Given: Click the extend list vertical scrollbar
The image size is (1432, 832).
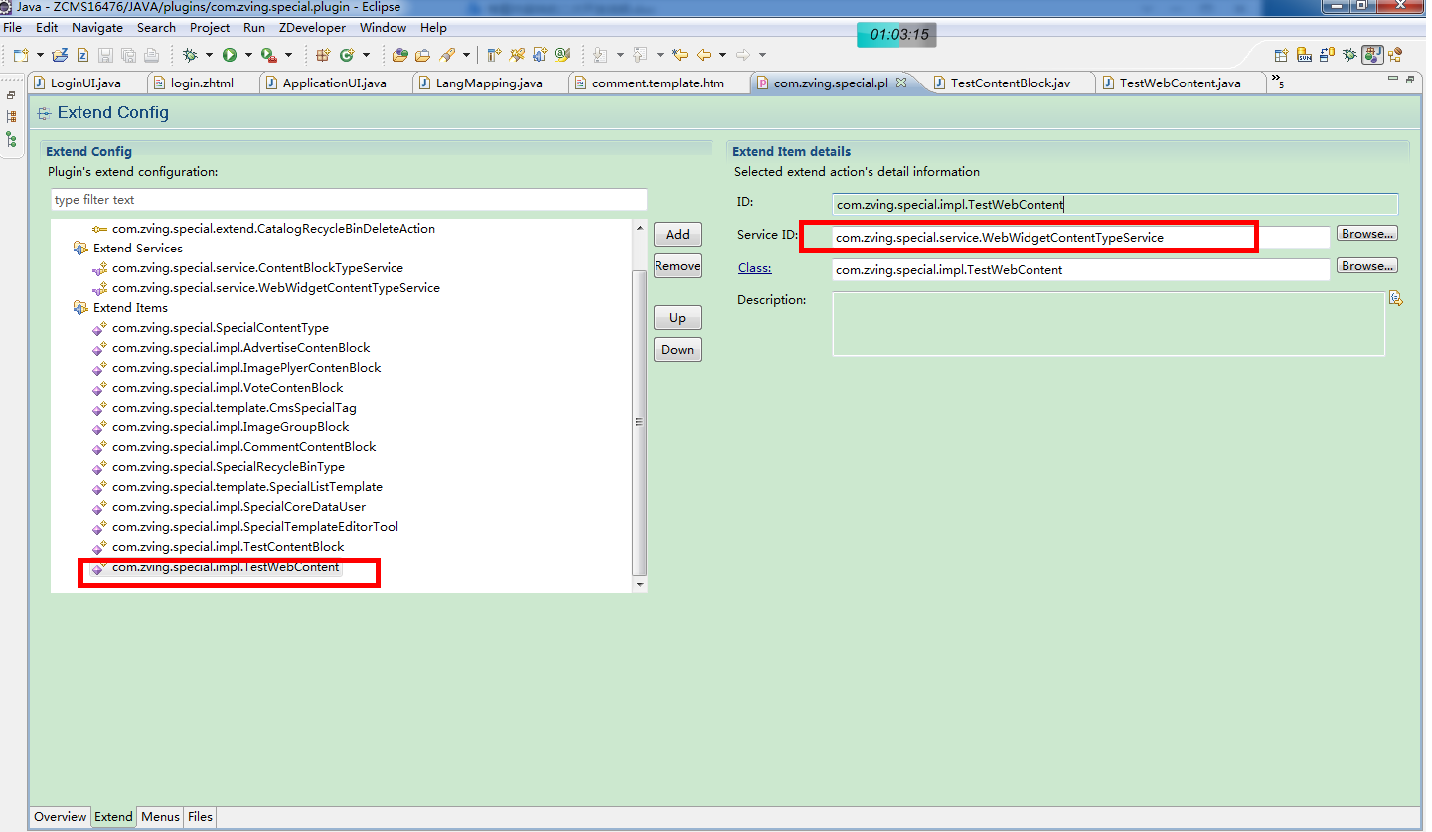Looking at the screenshot, I should point(639,420).
